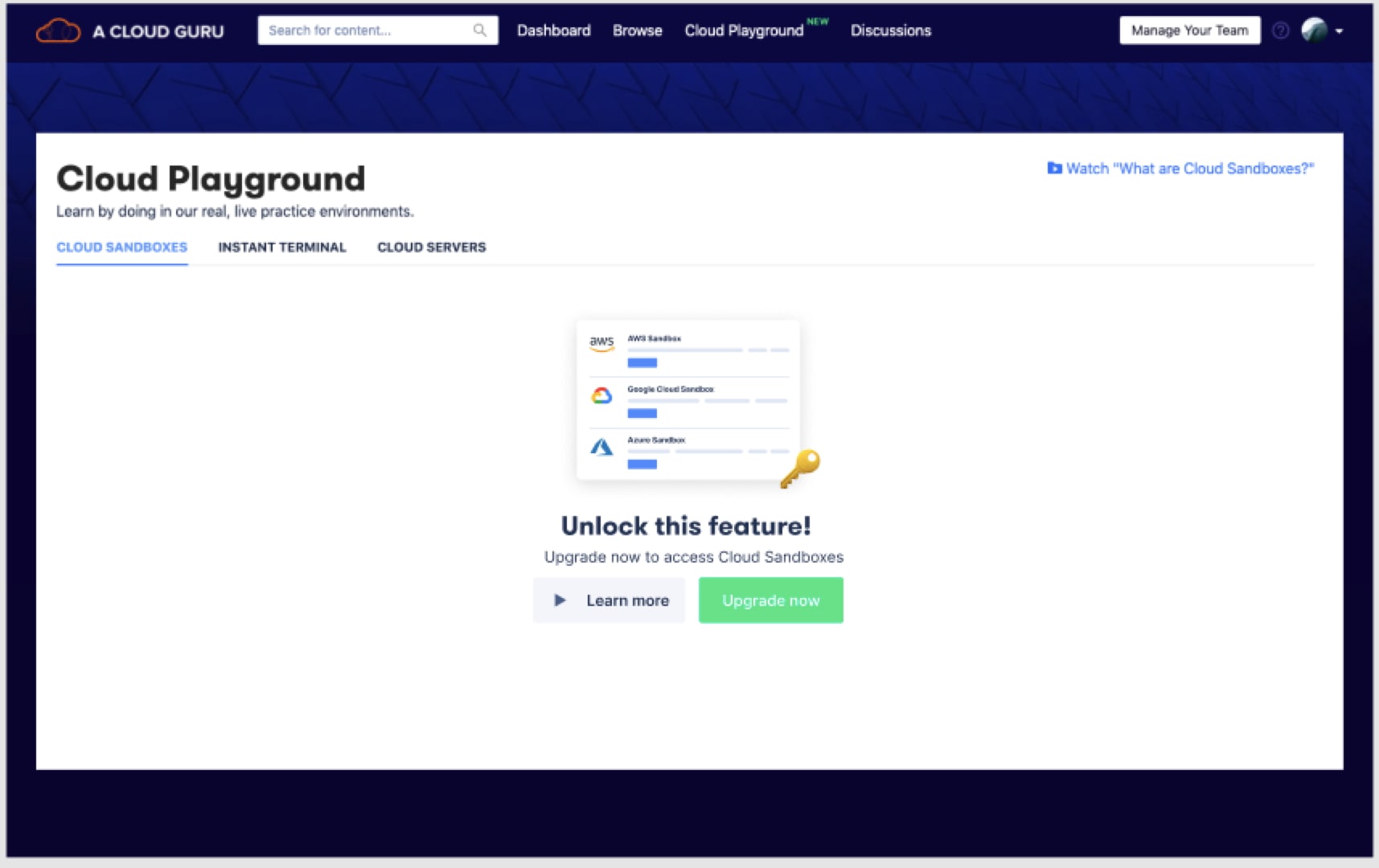1379x868 pixels.
Task: Click the AWS Sandbox label in illustration
Action: tap(654, 338)
